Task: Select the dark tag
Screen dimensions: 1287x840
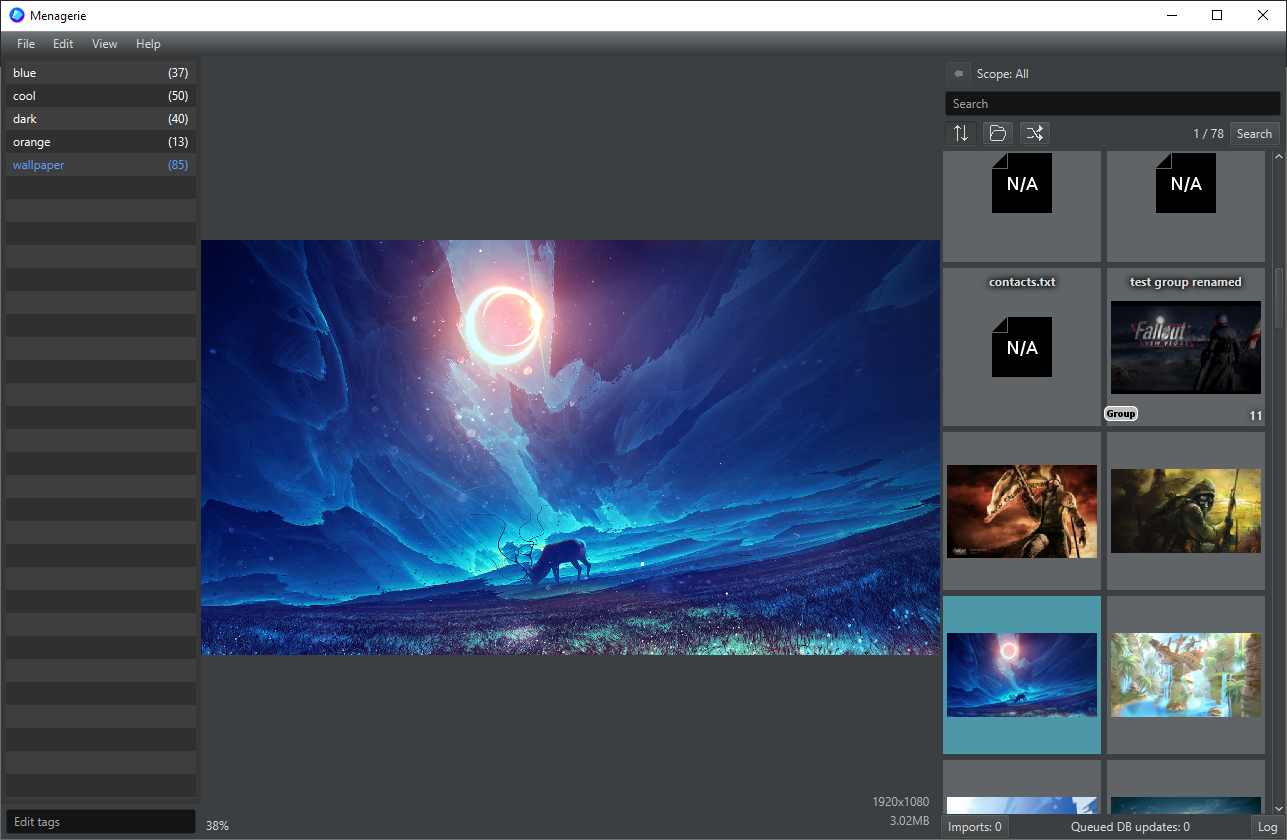Action: pos(101,119)
